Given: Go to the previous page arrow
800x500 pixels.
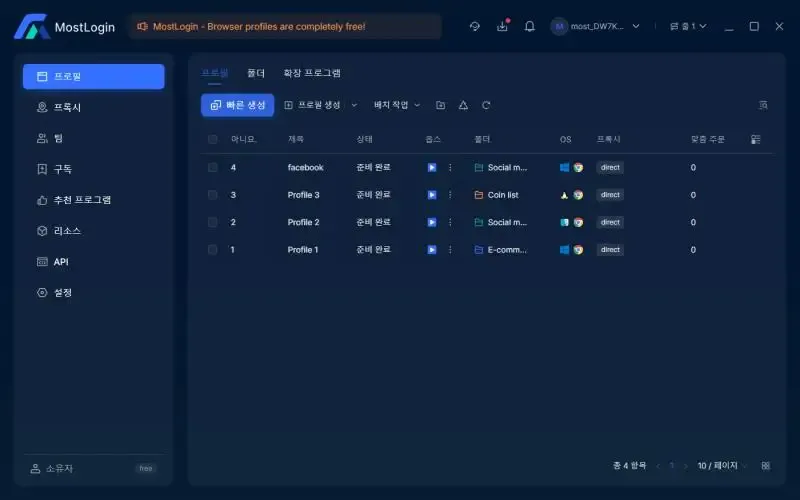Looking at the screenshot, I should (658, 465).
